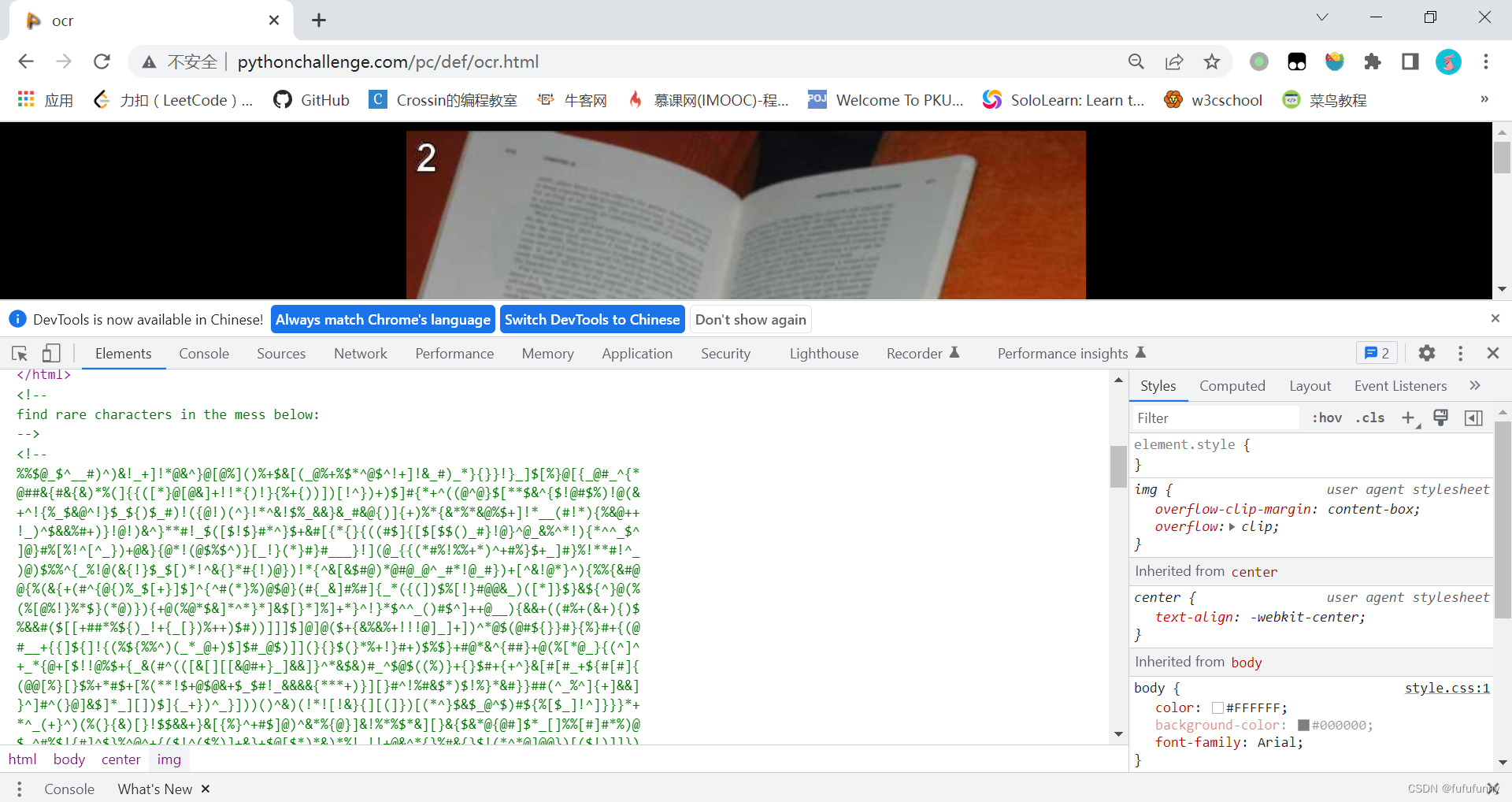
Task: Select the img breadcrumb in Elements panel
Action: point(169,759)
